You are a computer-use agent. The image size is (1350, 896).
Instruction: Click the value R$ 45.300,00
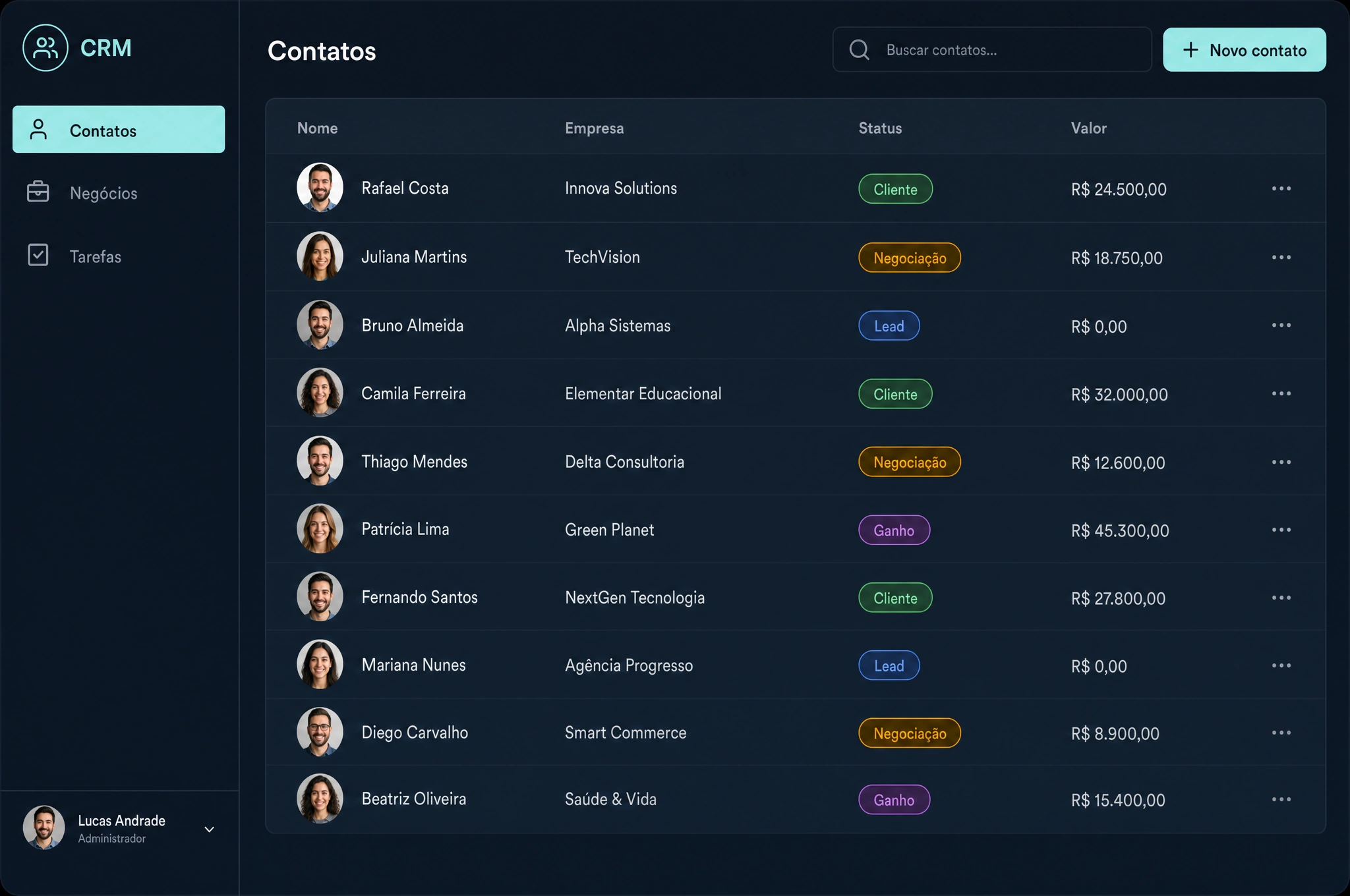[1120, 531]
